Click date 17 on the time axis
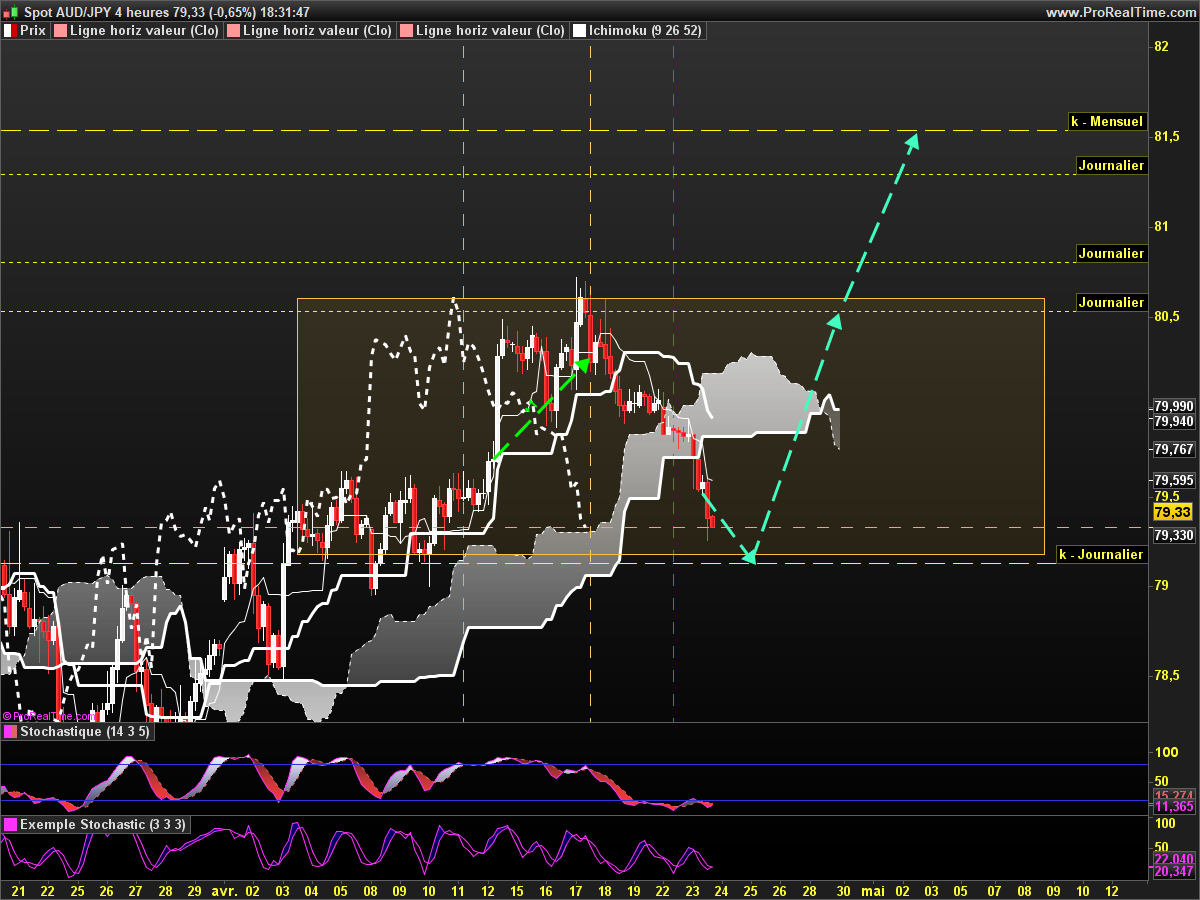This screenshot has height=900, width=1200. [575, 890]
